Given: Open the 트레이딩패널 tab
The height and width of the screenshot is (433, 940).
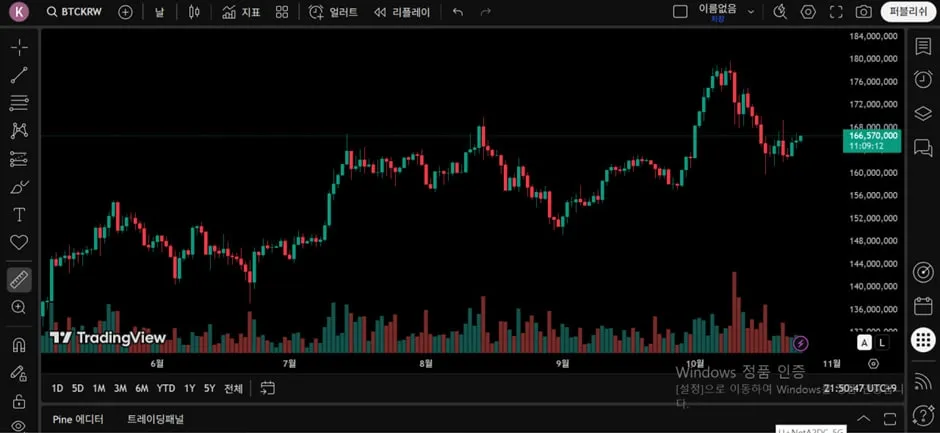Looking at the screenshot, I should [156, 419].
